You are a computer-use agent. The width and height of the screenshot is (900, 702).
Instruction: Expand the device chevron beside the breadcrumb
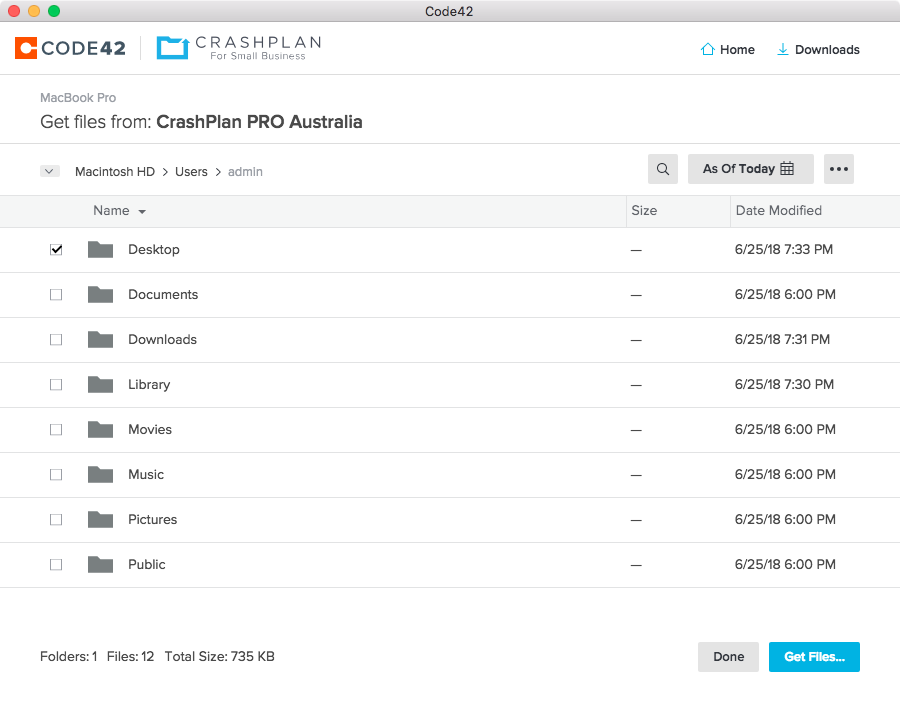(x=50, y=170)
